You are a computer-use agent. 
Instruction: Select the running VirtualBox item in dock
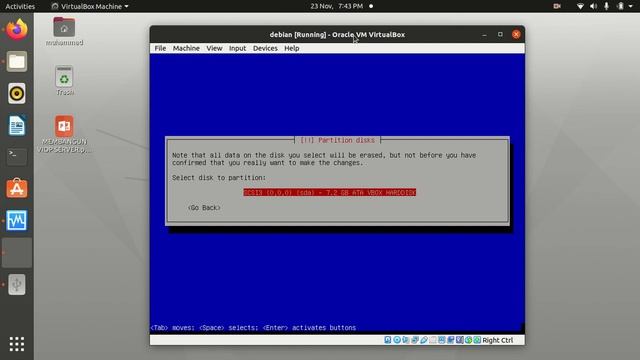17,253
